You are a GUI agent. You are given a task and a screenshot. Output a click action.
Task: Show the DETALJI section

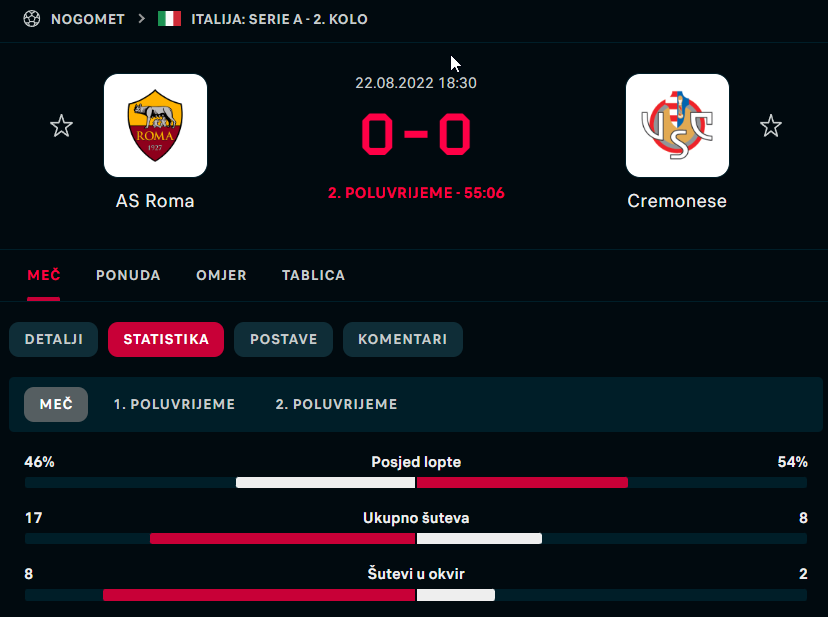coord(54,339)
